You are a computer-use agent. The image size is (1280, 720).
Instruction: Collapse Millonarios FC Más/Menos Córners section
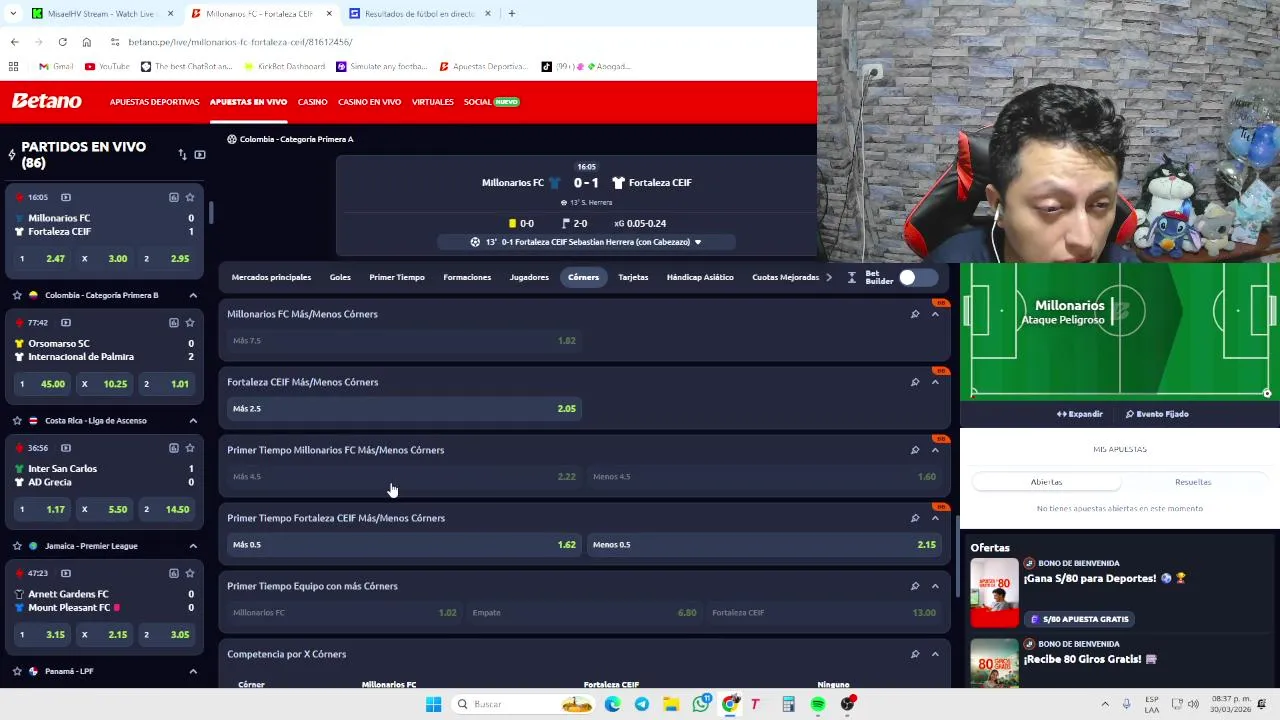[x=935, y=314]
